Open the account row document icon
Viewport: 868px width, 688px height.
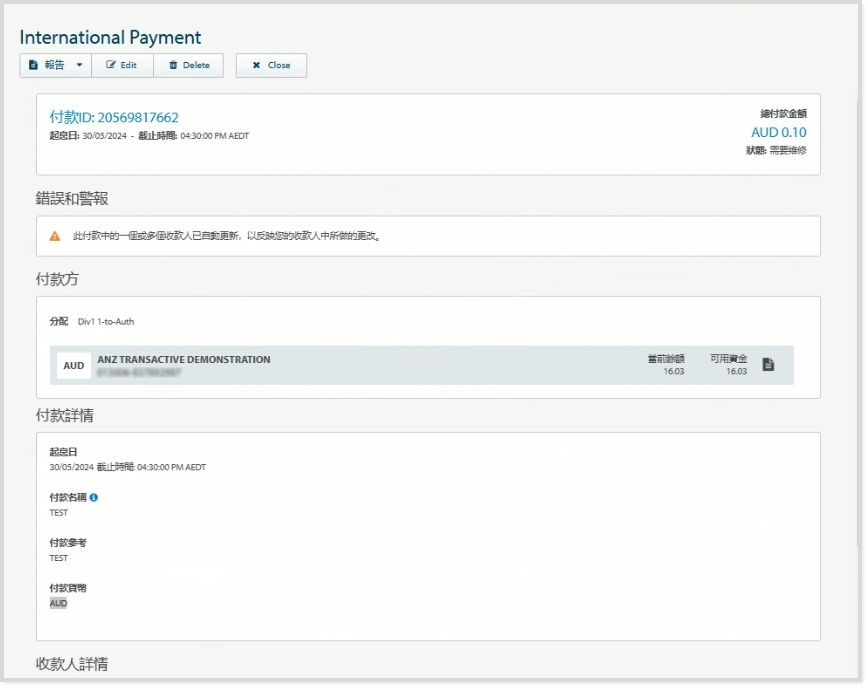tap(768, 365)
